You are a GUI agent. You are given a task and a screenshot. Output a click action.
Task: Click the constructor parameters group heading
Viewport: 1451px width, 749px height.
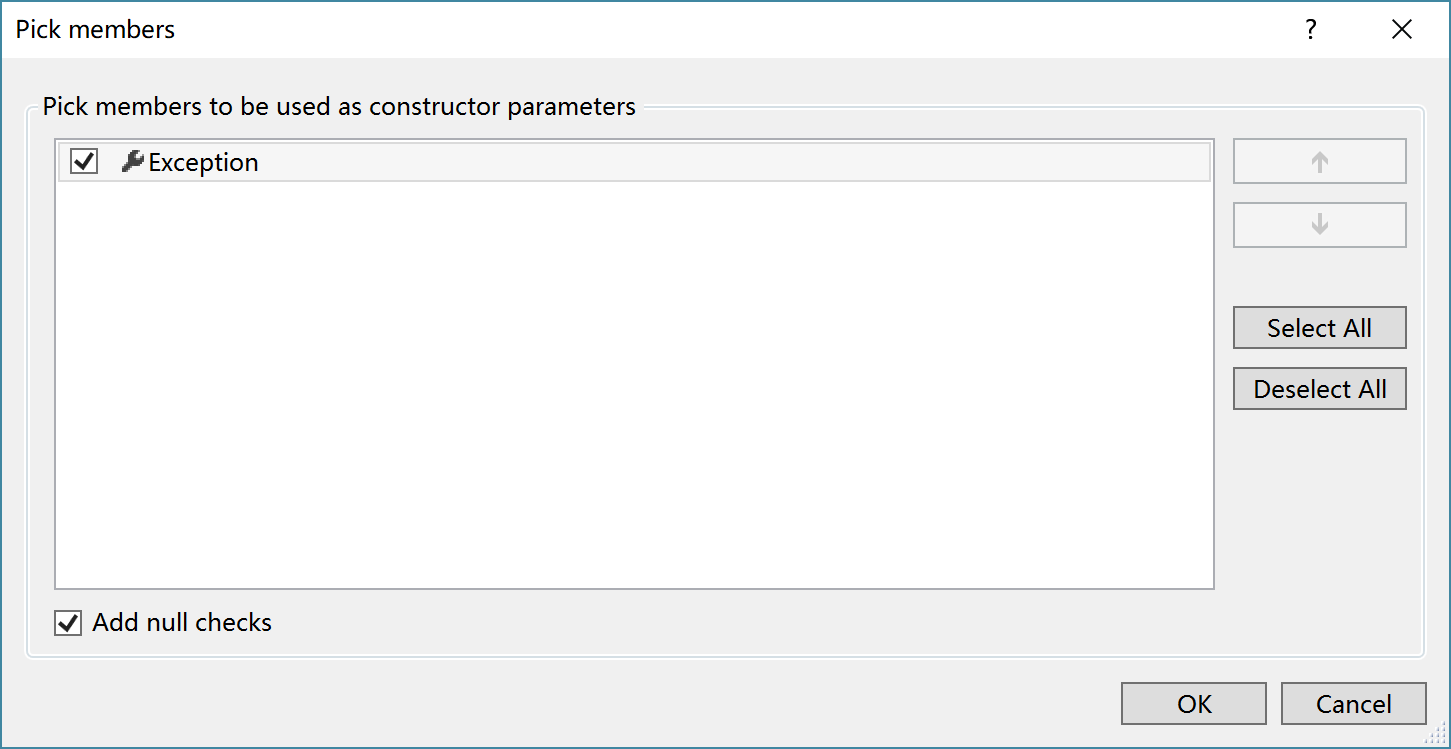click(339, 106)
